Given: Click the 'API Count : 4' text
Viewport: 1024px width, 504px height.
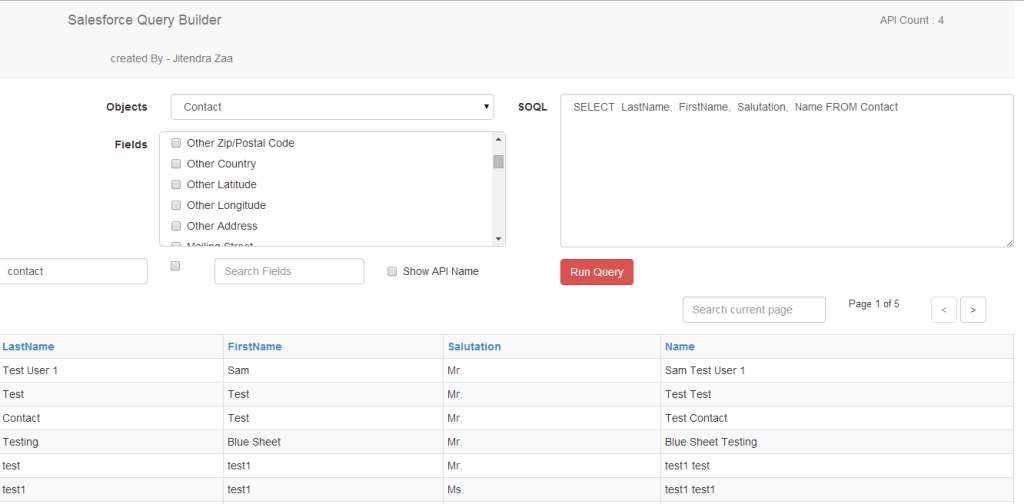Looking at the screenshot, I should [x=912, y=20].
